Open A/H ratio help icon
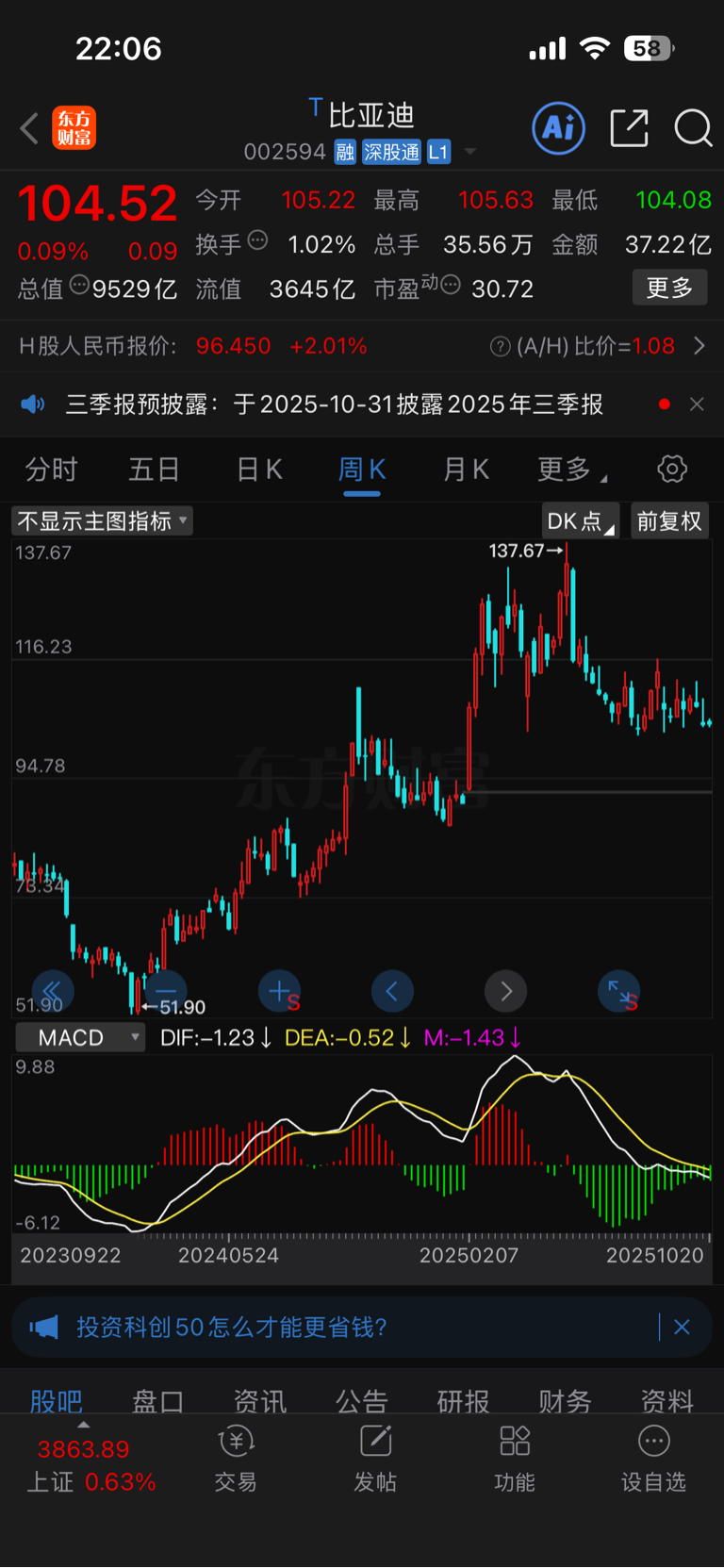Screen dimensions: 724x1568 point(501,347)
